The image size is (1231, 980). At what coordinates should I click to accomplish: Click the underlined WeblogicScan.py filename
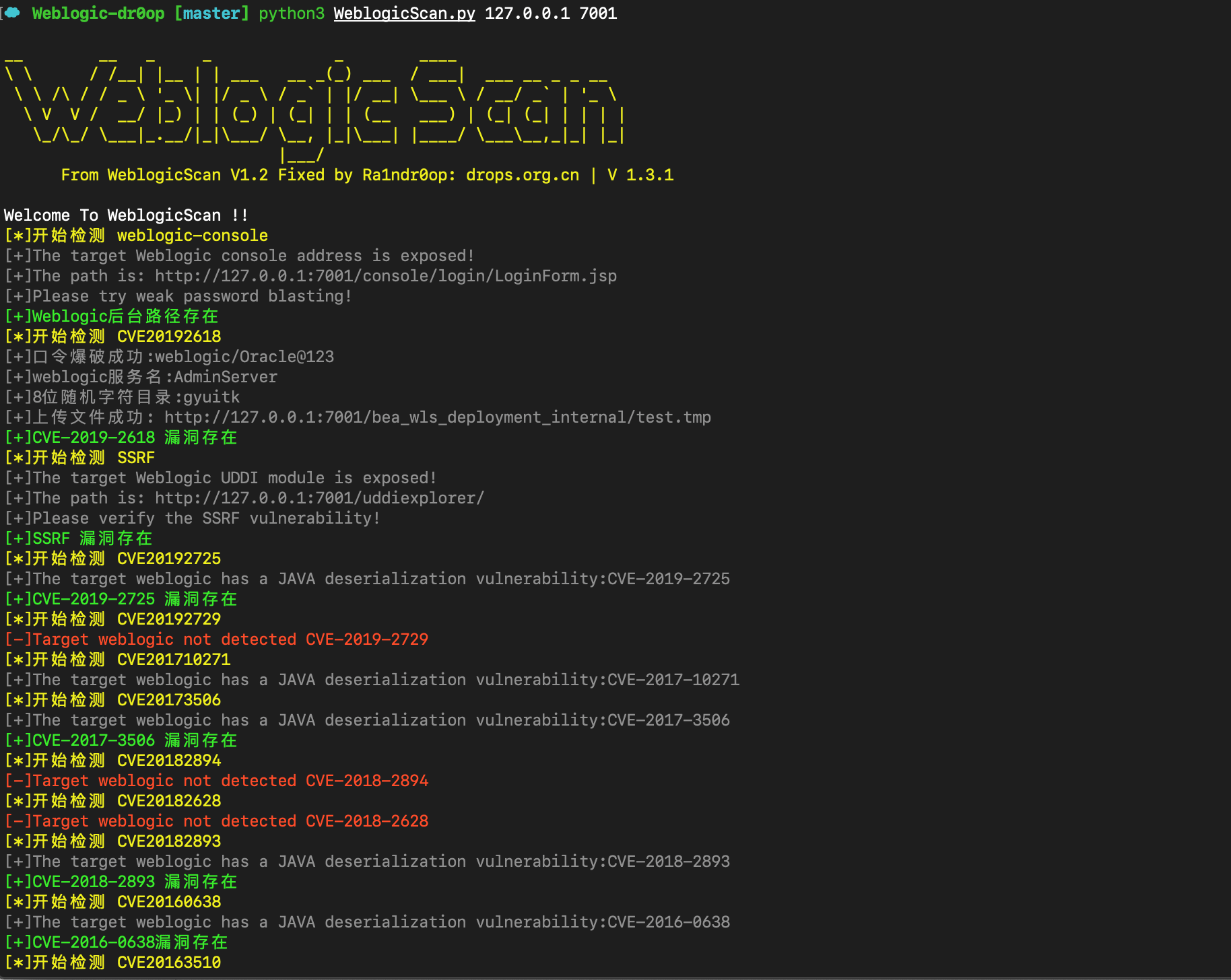(x=404, y=13)
